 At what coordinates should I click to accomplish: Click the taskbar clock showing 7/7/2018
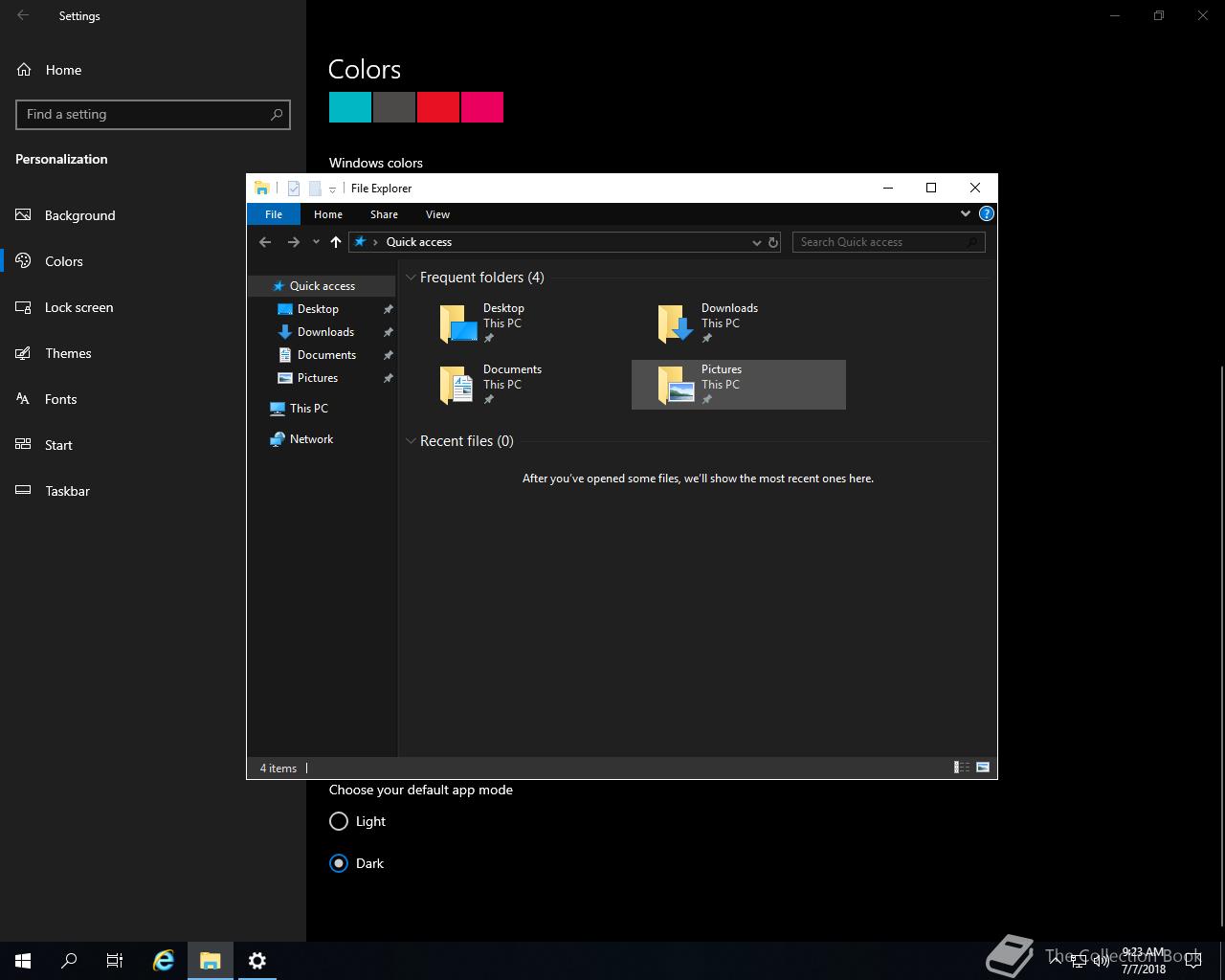pyautogui.click(x=1144, y=961)
